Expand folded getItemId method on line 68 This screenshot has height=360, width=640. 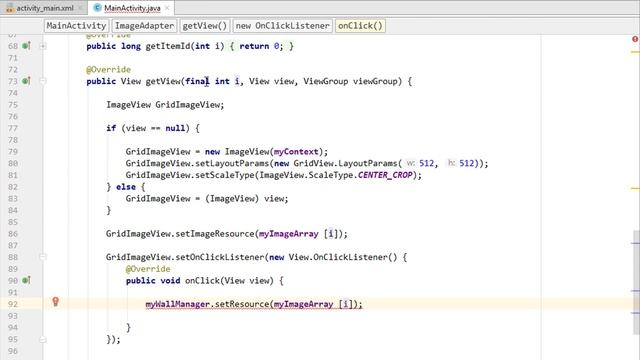pos(43,46)
